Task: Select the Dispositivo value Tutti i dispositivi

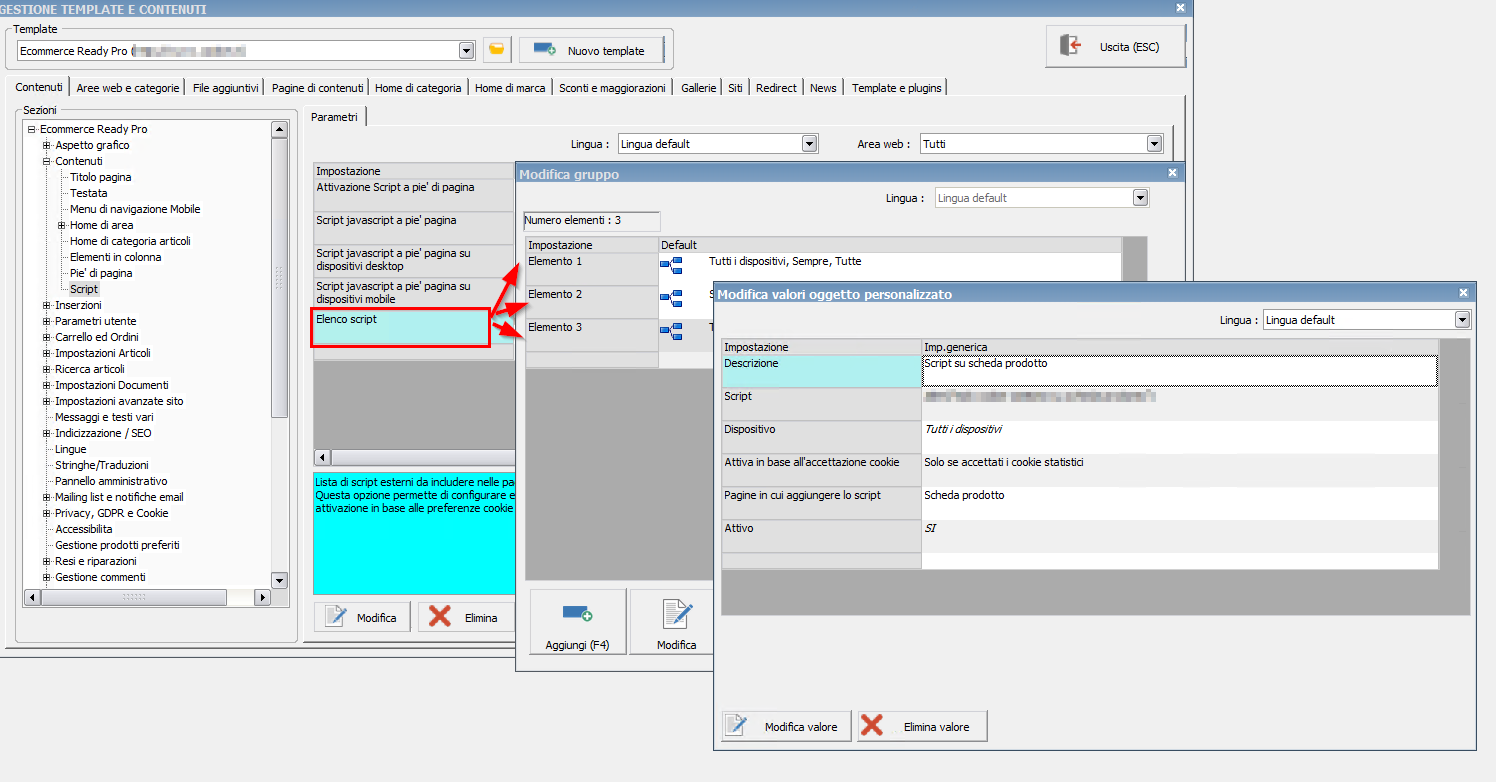Action: [x=1180, y=437]
